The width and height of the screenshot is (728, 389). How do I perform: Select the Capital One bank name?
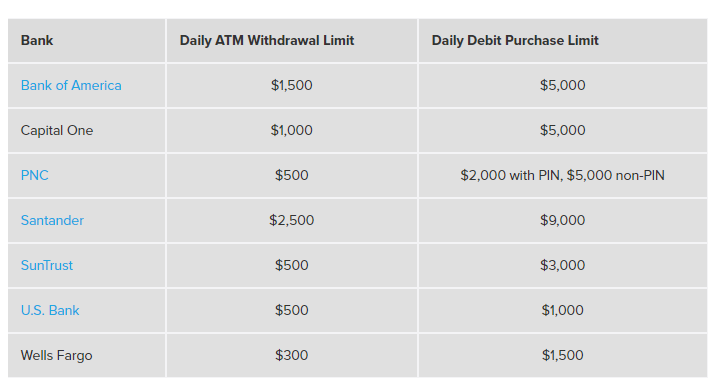click(57, 130)
